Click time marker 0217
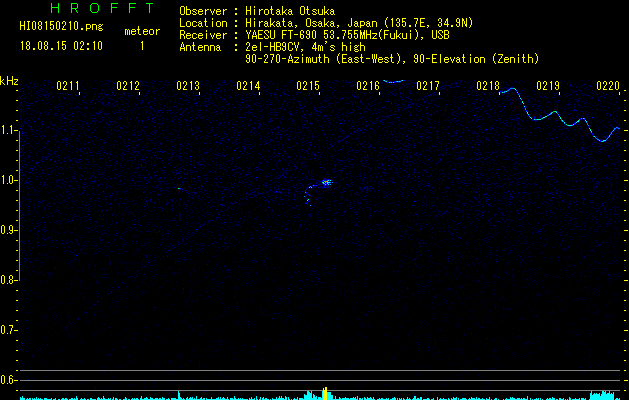This screenshot has height=400, width=629. click(x=428, y=86)
